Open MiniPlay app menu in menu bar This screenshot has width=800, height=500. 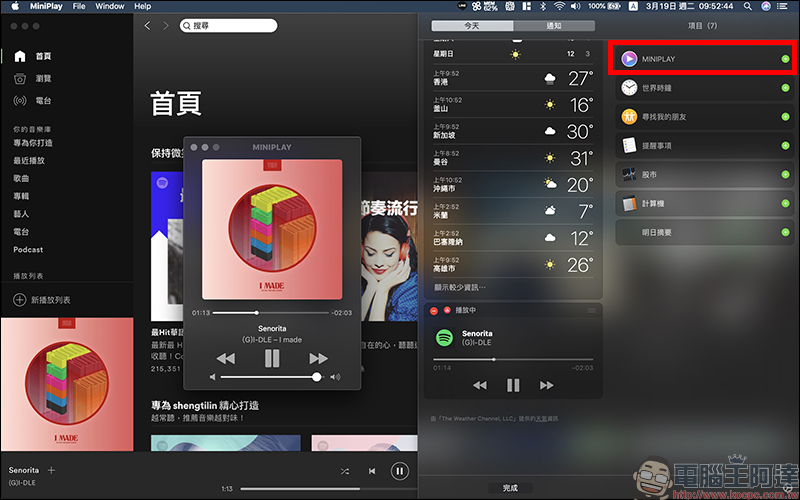coord(46,6)
